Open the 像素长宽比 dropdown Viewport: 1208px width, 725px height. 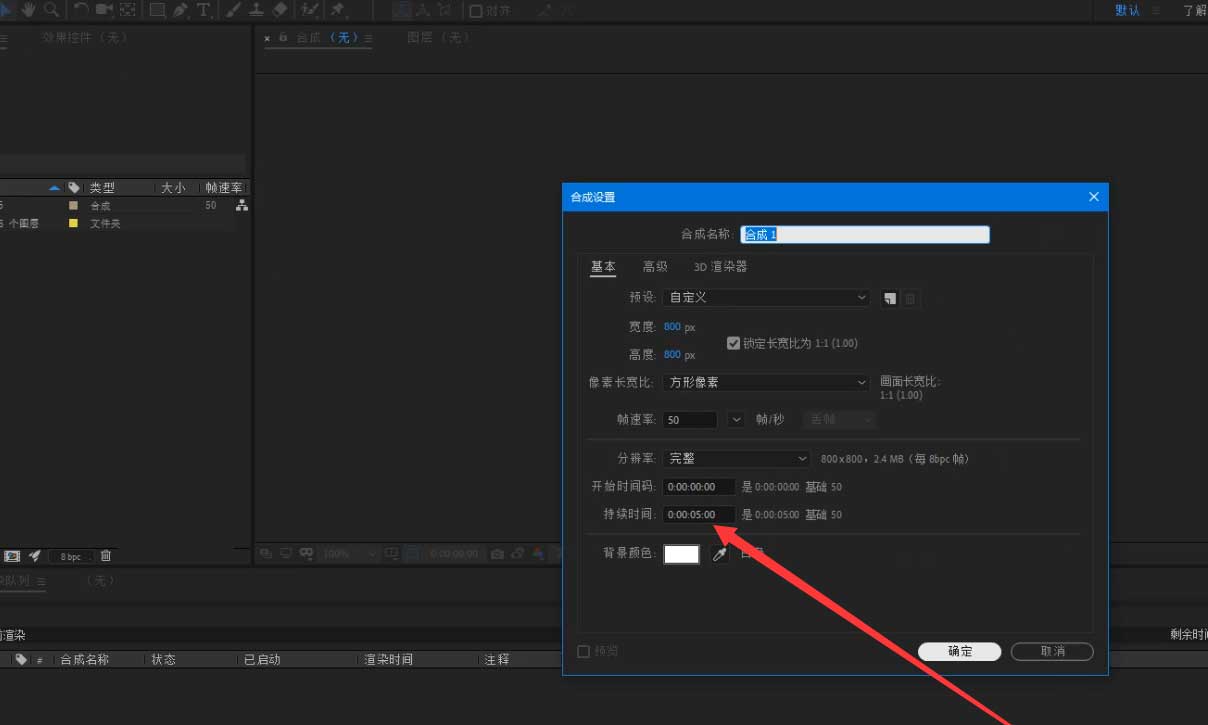(766, 382)
